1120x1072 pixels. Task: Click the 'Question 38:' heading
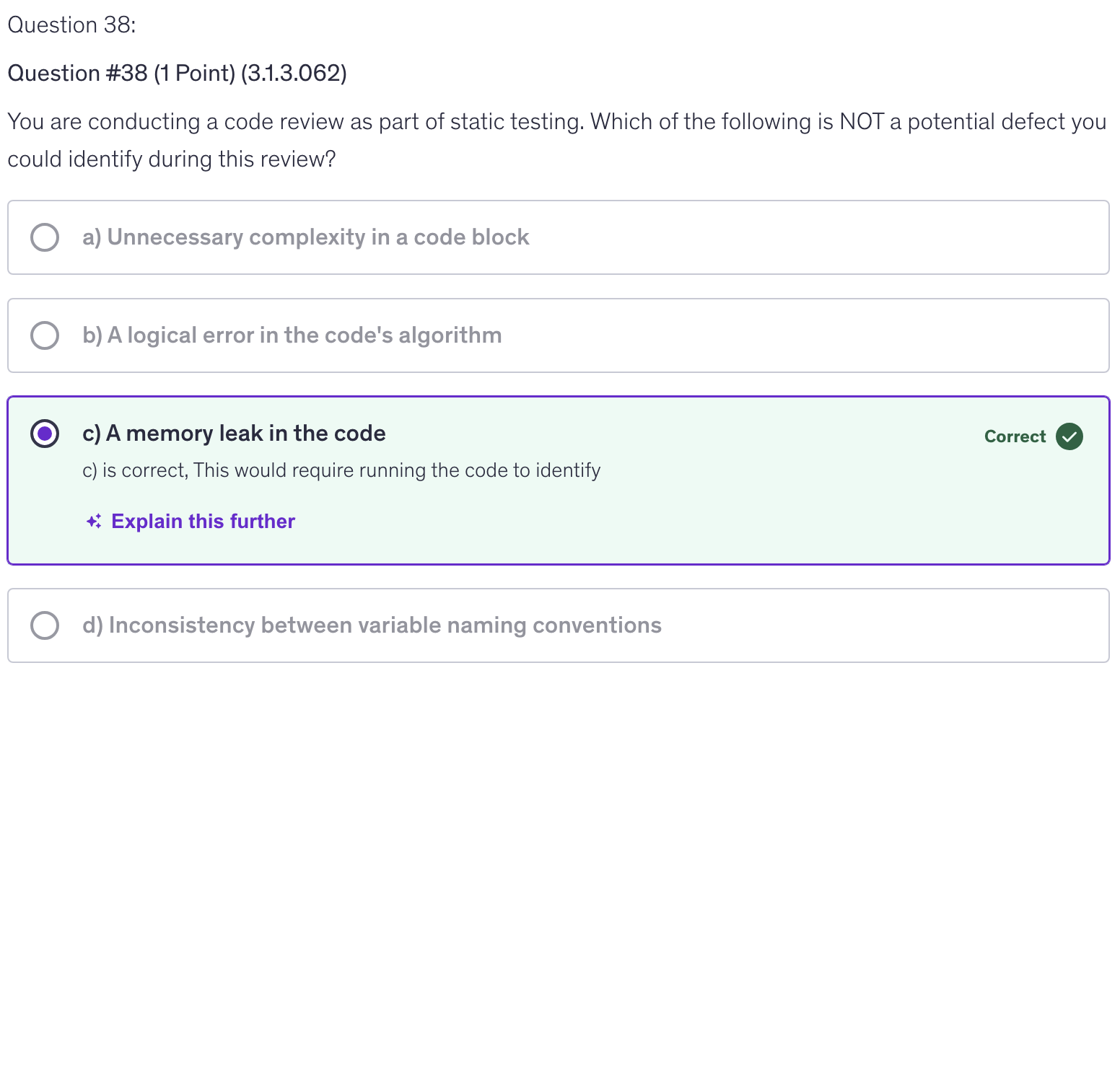coord(71,25)
